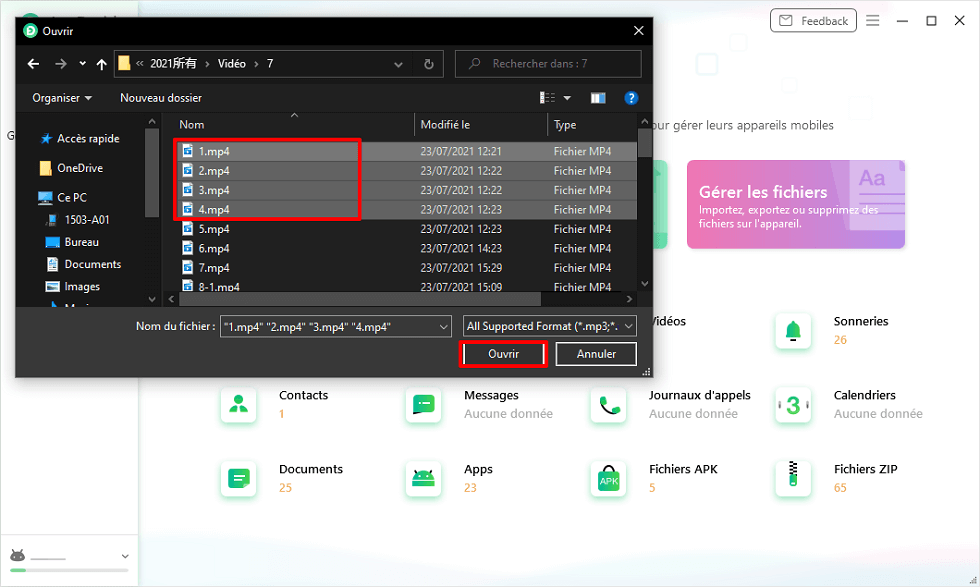Click the horizontal scrollbar of file list
Screen dimensions: 980x587
click(360, 299)
